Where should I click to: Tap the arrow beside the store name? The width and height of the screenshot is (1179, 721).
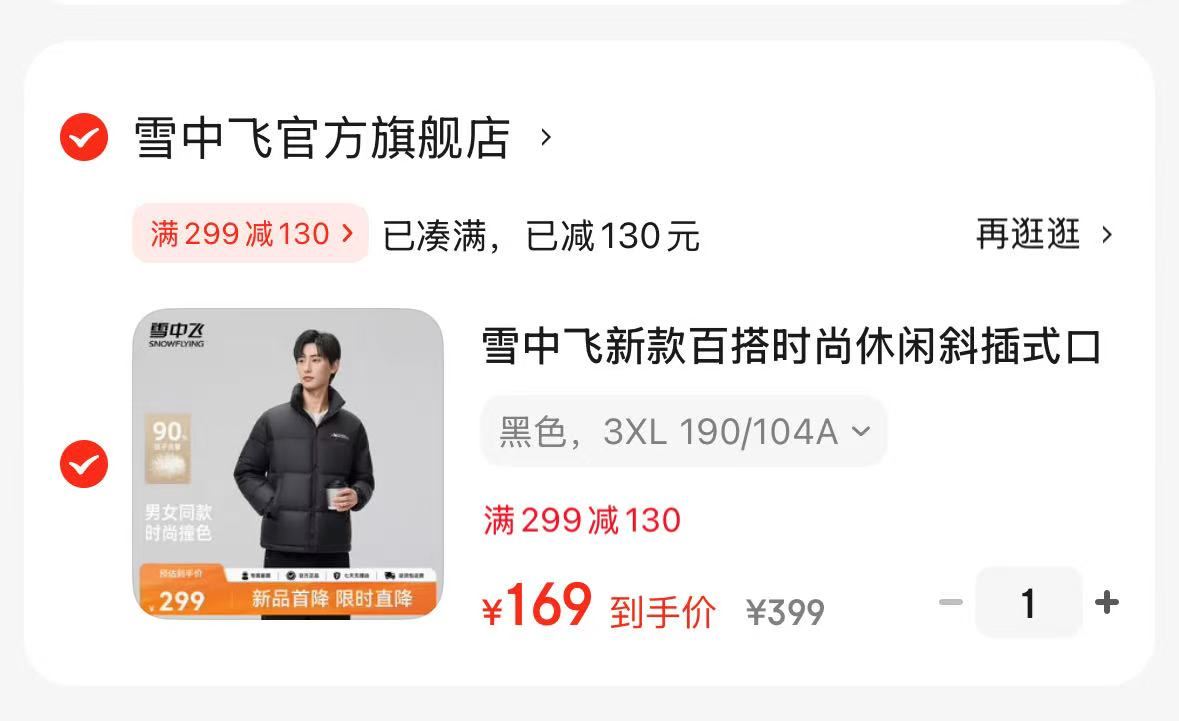[x=546, y=138]
